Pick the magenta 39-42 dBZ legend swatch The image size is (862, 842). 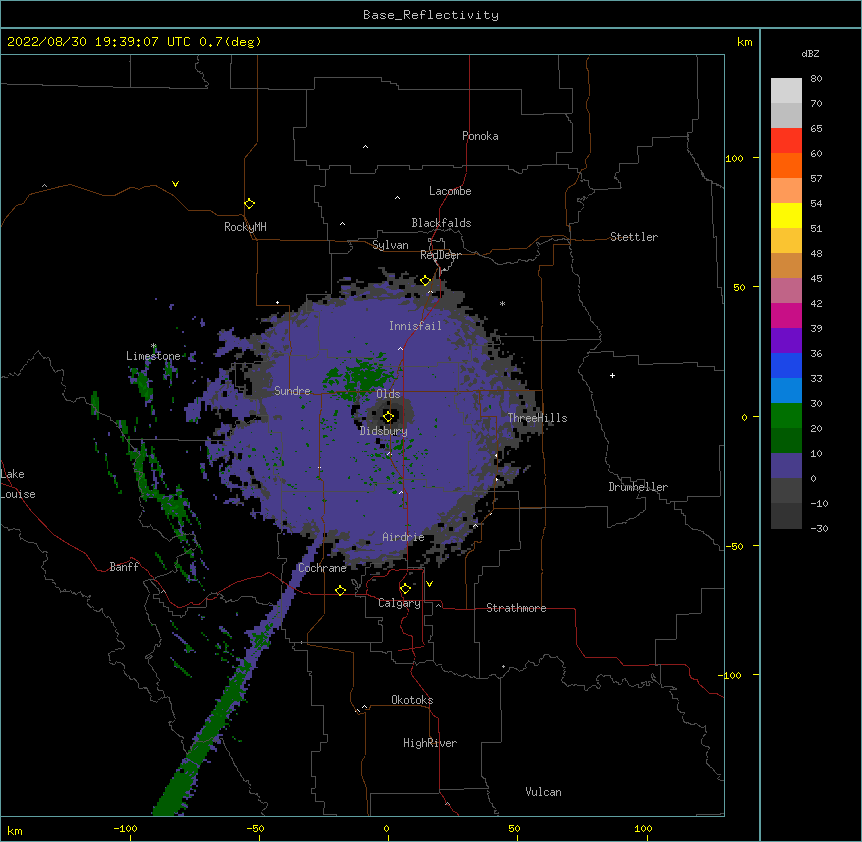pyautogui.click(x=786, y=316)
